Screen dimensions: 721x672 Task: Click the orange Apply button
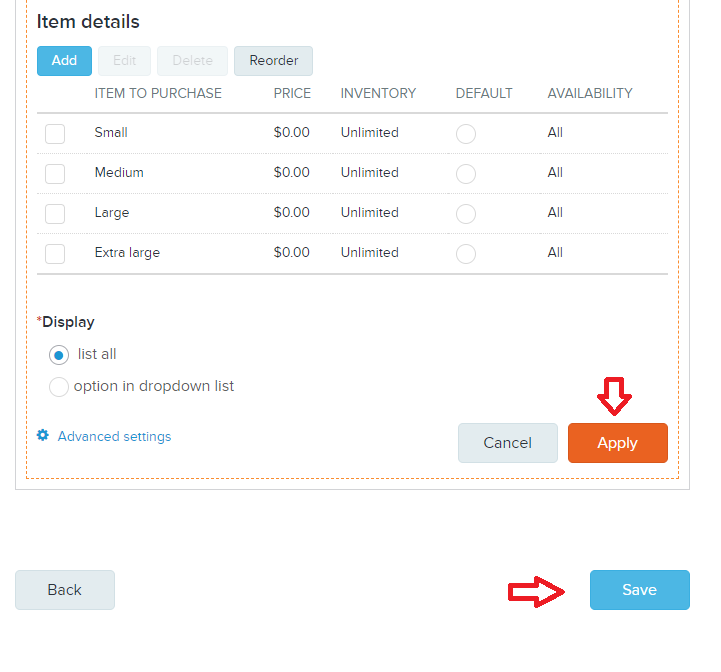(618, 443)
